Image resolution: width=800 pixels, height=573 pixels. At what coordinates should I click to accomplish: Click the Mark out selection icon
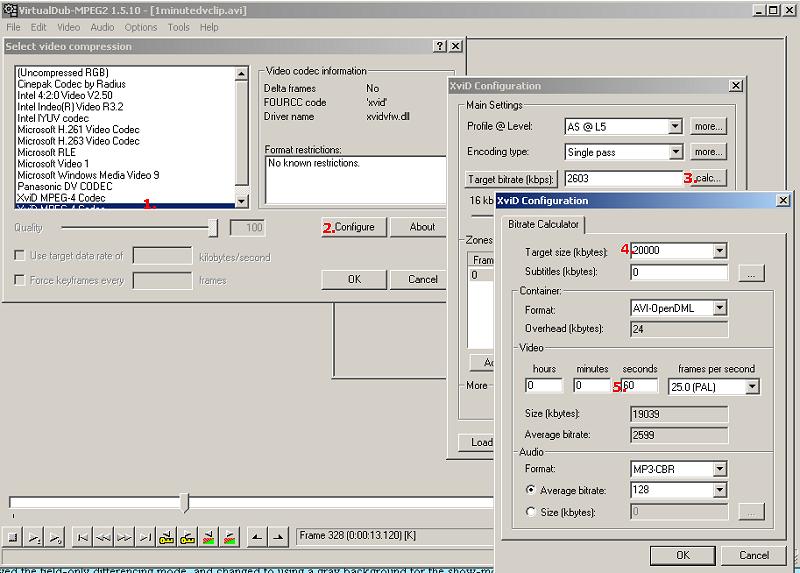click(278, 537)
